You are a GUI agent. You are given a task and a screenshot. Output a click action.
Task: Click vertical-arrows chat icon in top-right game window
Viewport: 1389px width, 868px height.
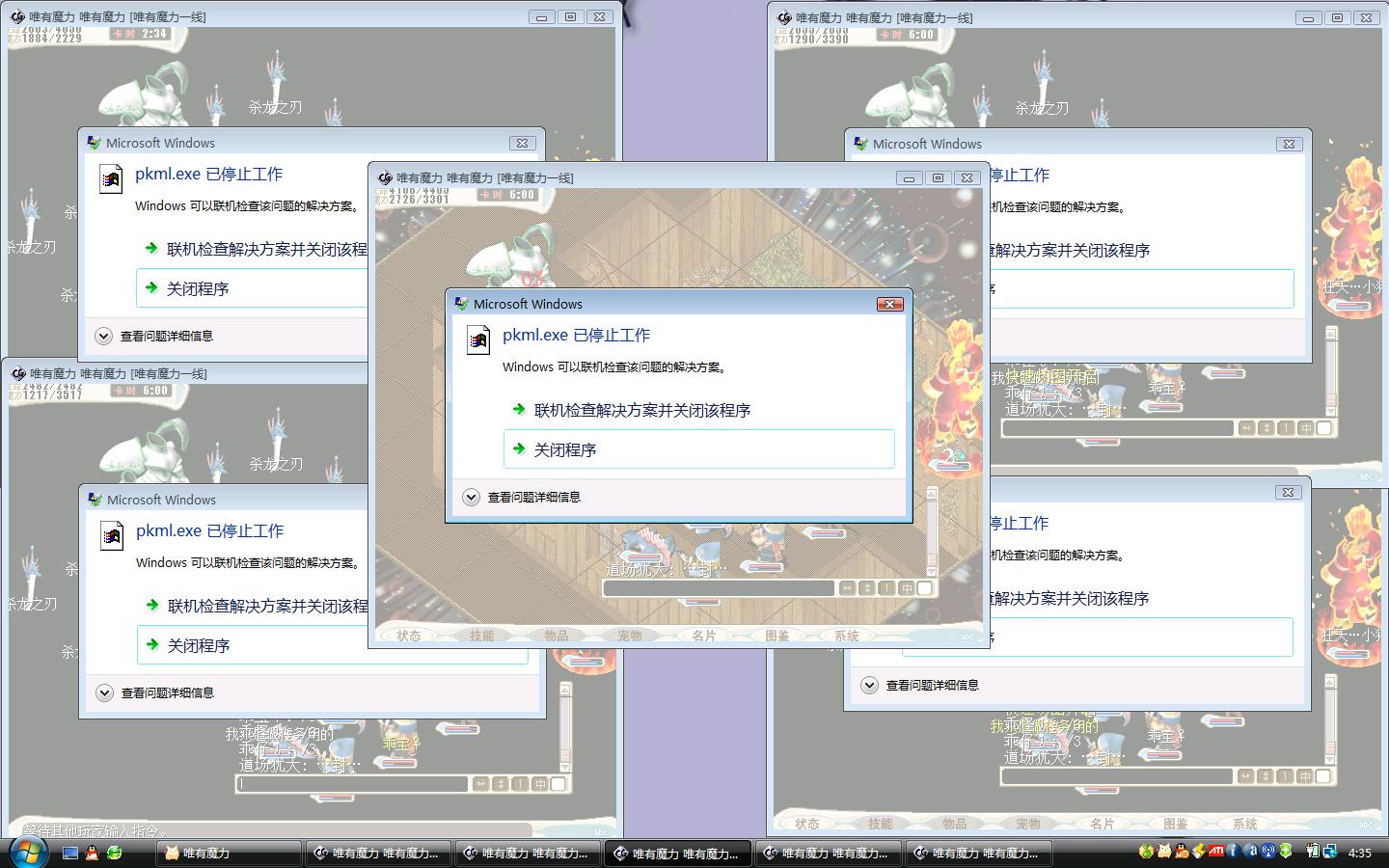click(x=1266, y=428)
